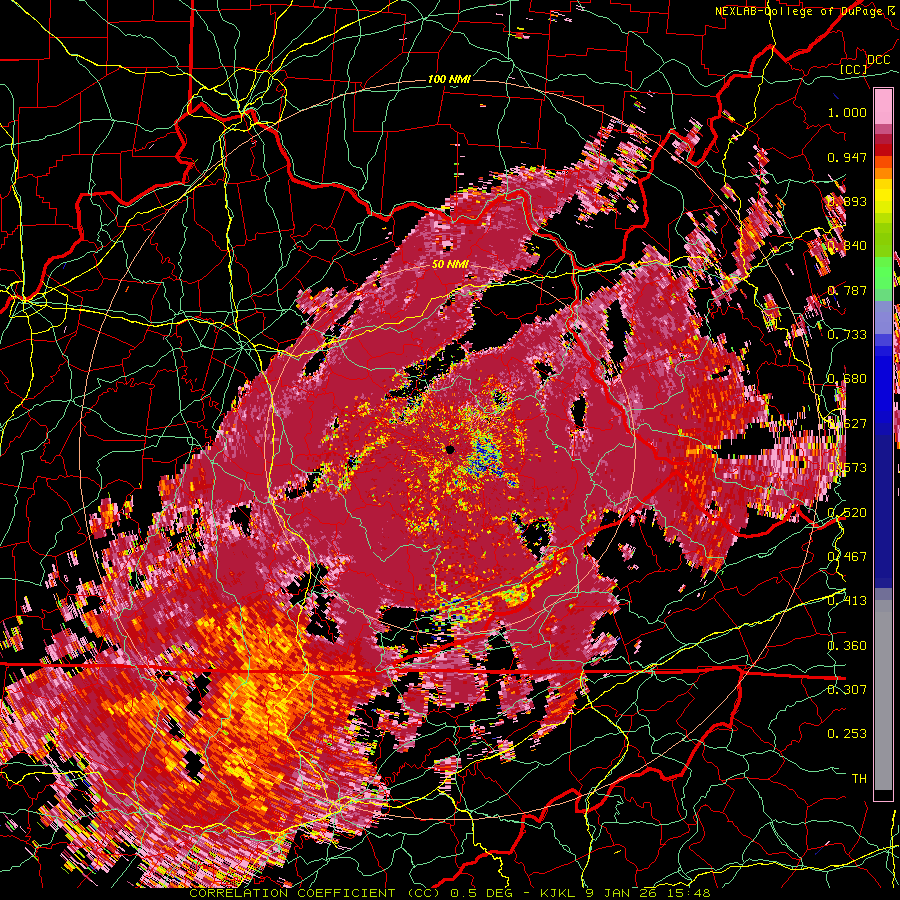The height and width of the screenshot is (900, 900).
Task: Click the bright blue segment of the color bar
Action: [883, 387]
